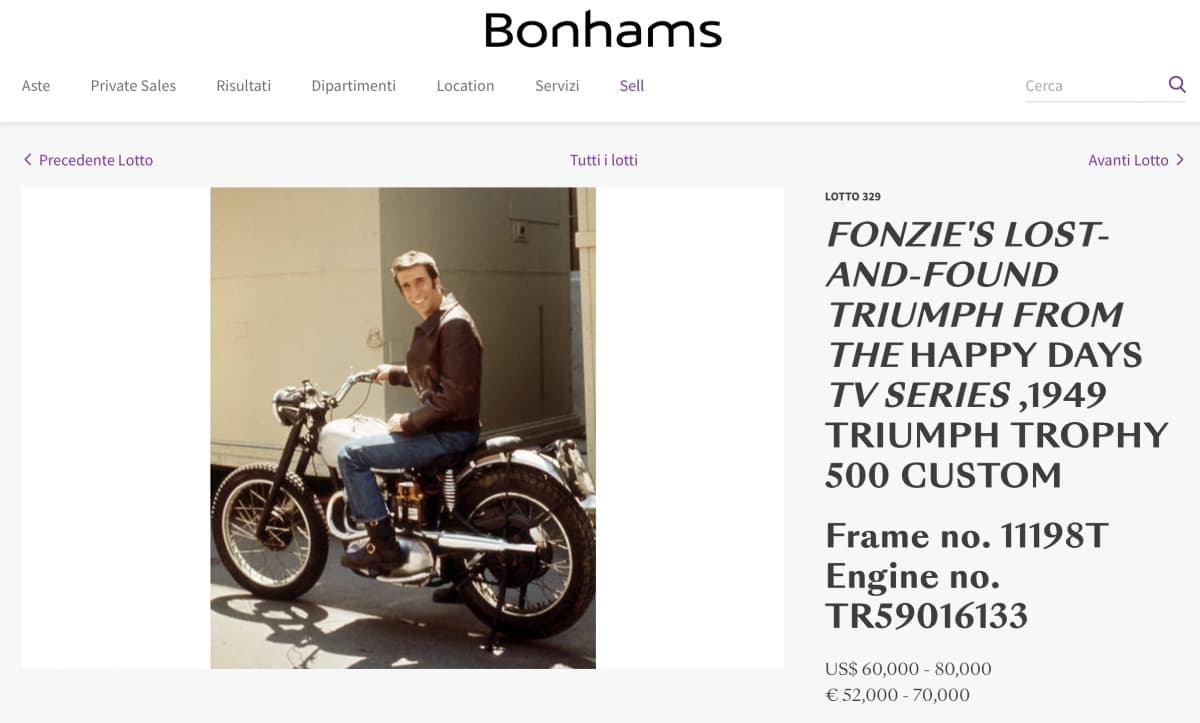This screenshot has width=1200, height=723.
Task: Click the left chevron beside Precedente Lotto
Action: pyautogui.click(x=27, y=160)
